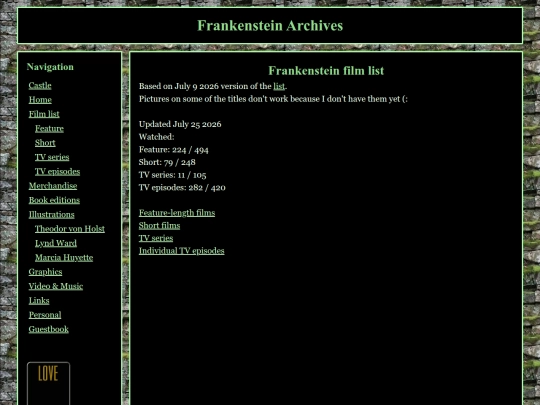Click the Frankenstein Archives site title

(270, 26)
